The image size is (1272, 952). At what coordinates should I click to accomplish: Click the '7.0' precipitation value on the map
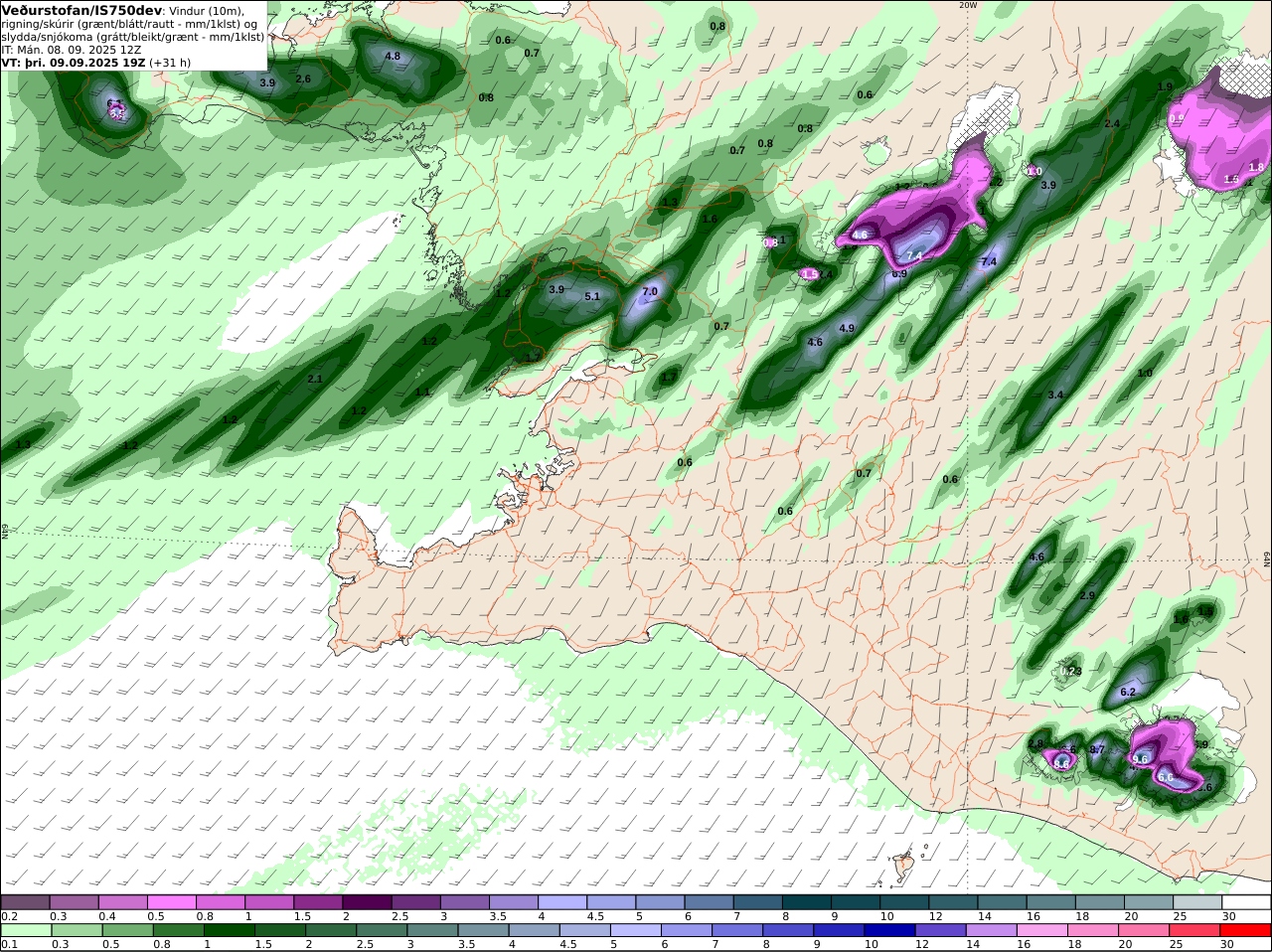coord(650,292)
